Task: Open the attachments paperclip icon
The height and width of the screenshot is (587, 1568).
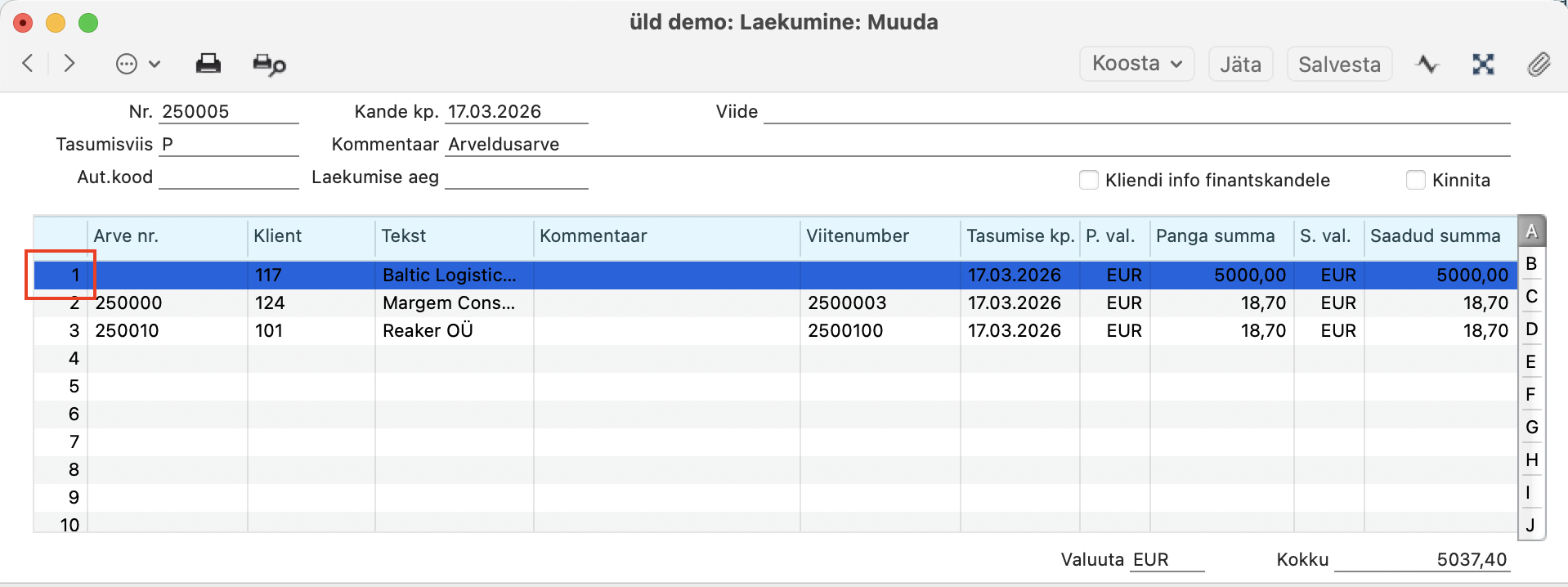Action: click(x=1539, y=64)
